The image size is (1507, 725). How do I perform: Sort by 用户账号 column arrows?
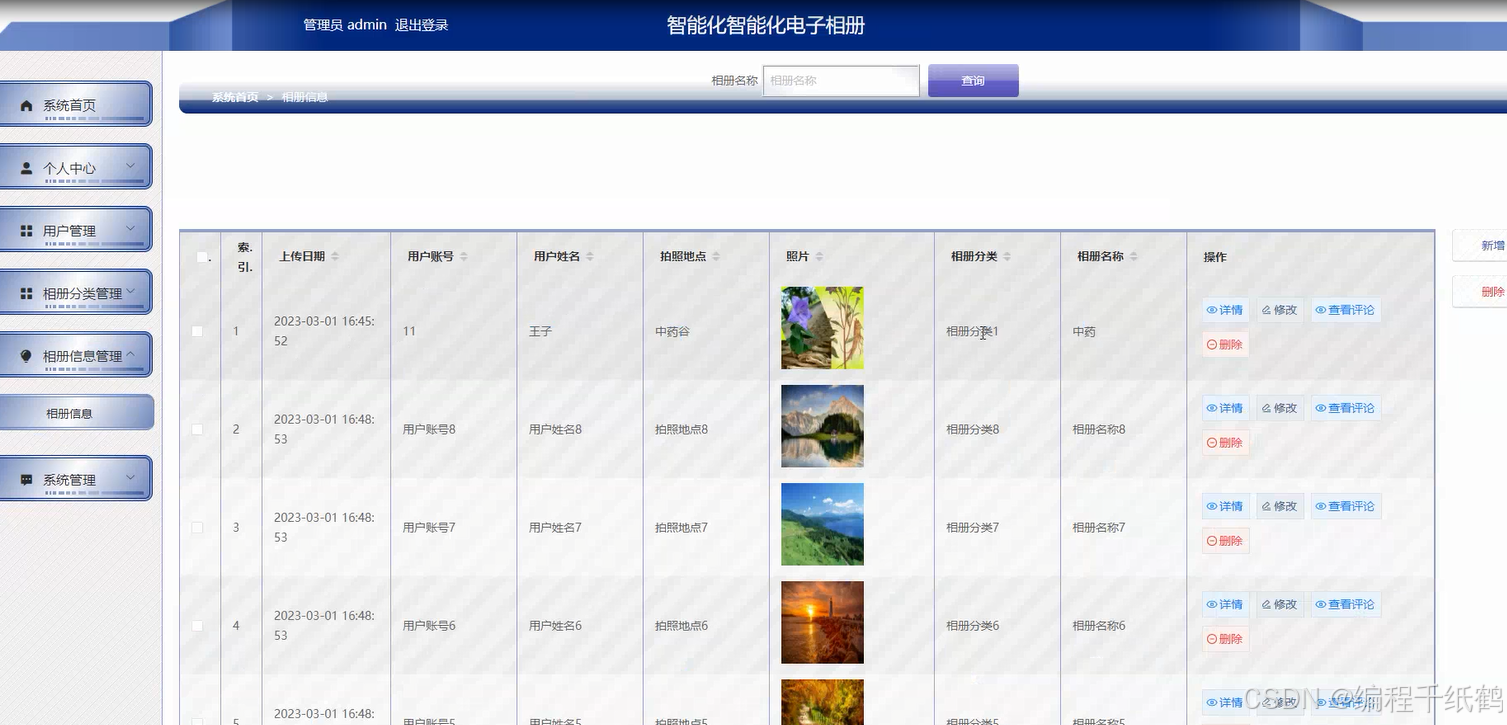click(463, 257)
